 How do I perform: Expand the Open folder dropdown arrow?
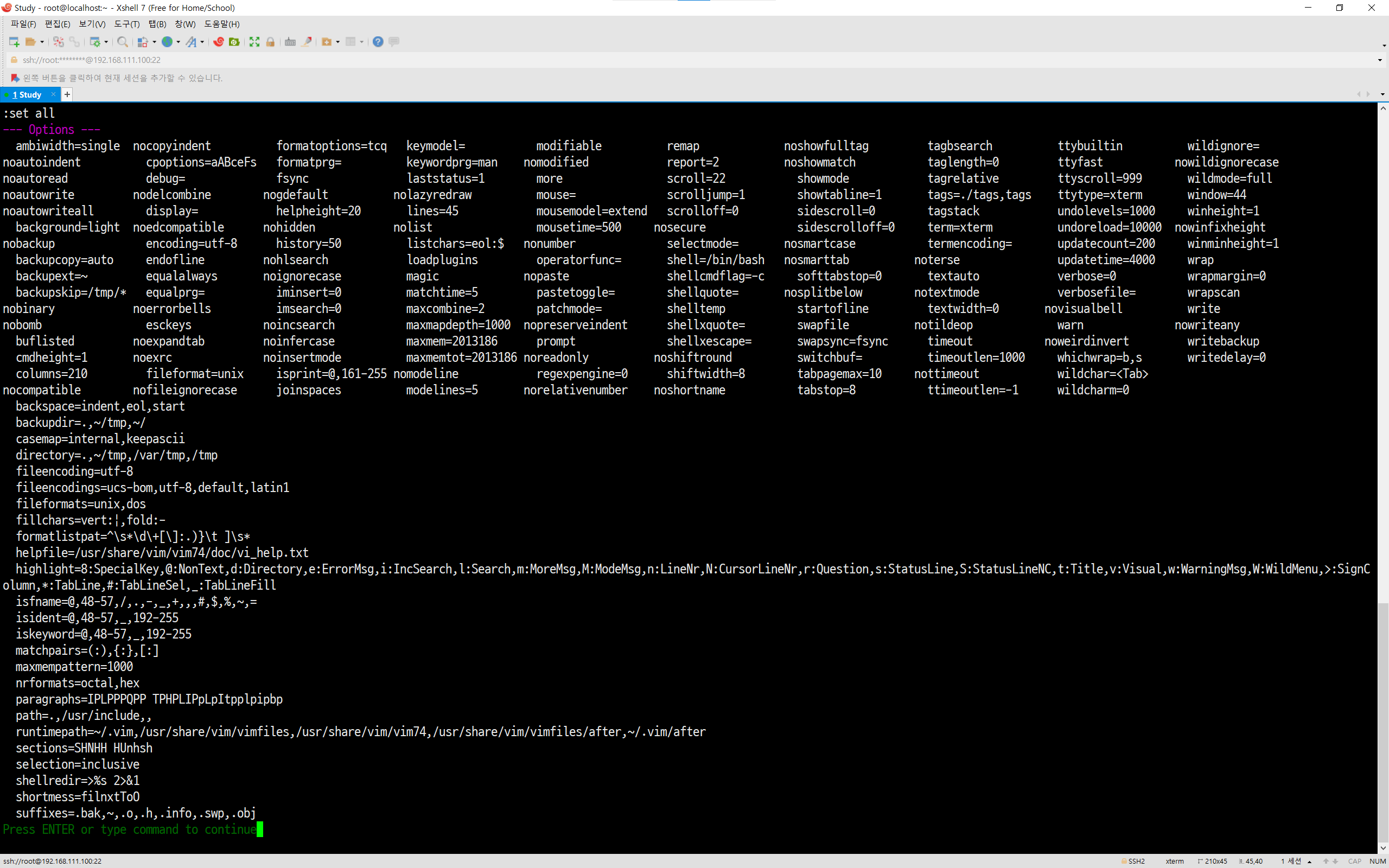coord(42,42)
